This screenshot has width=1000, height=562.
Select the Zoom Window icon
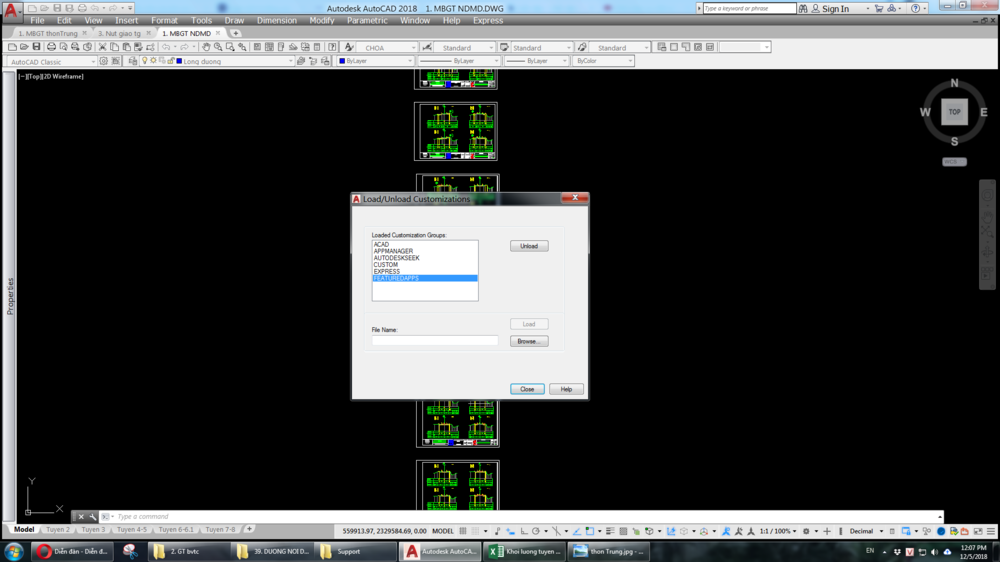[230, 47]
